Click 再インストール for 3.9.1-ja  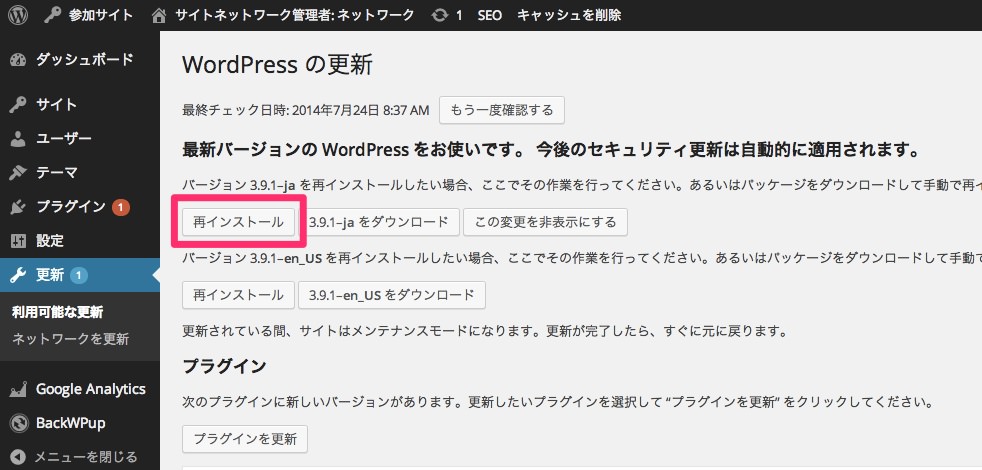pyautogui.click(x=238, y=222)
